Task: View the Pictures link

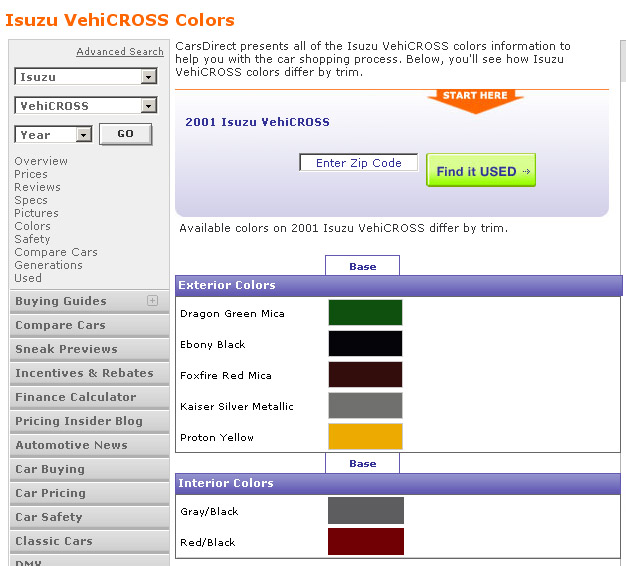Action: [x=36, y=213]
